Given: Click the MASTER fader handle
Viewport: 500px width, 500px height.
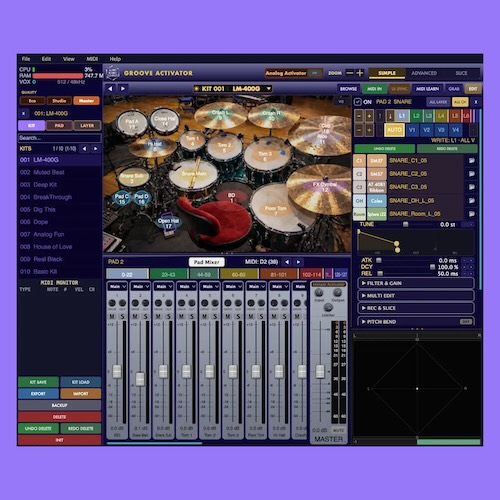Looking at the screenshot, I should click(x=320, y=371).
